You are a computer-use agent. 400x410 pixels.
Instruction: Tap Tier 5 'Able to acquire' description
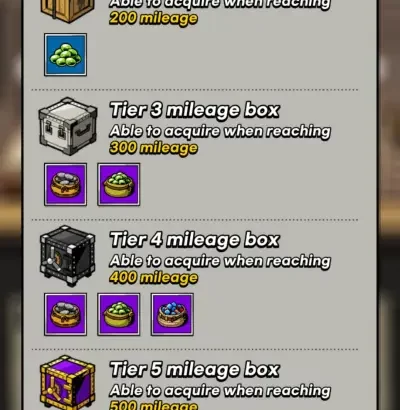(x=220, y=391)
